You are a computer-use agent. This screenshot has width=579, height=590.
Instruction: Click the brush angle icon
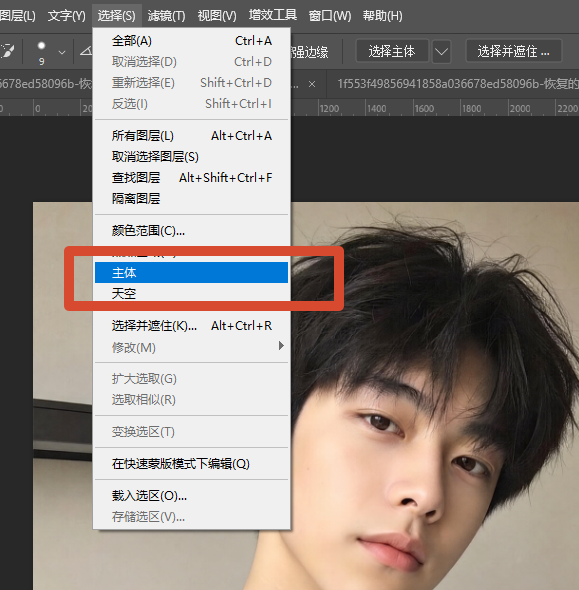pyautogui.click(x=87, y=51)
